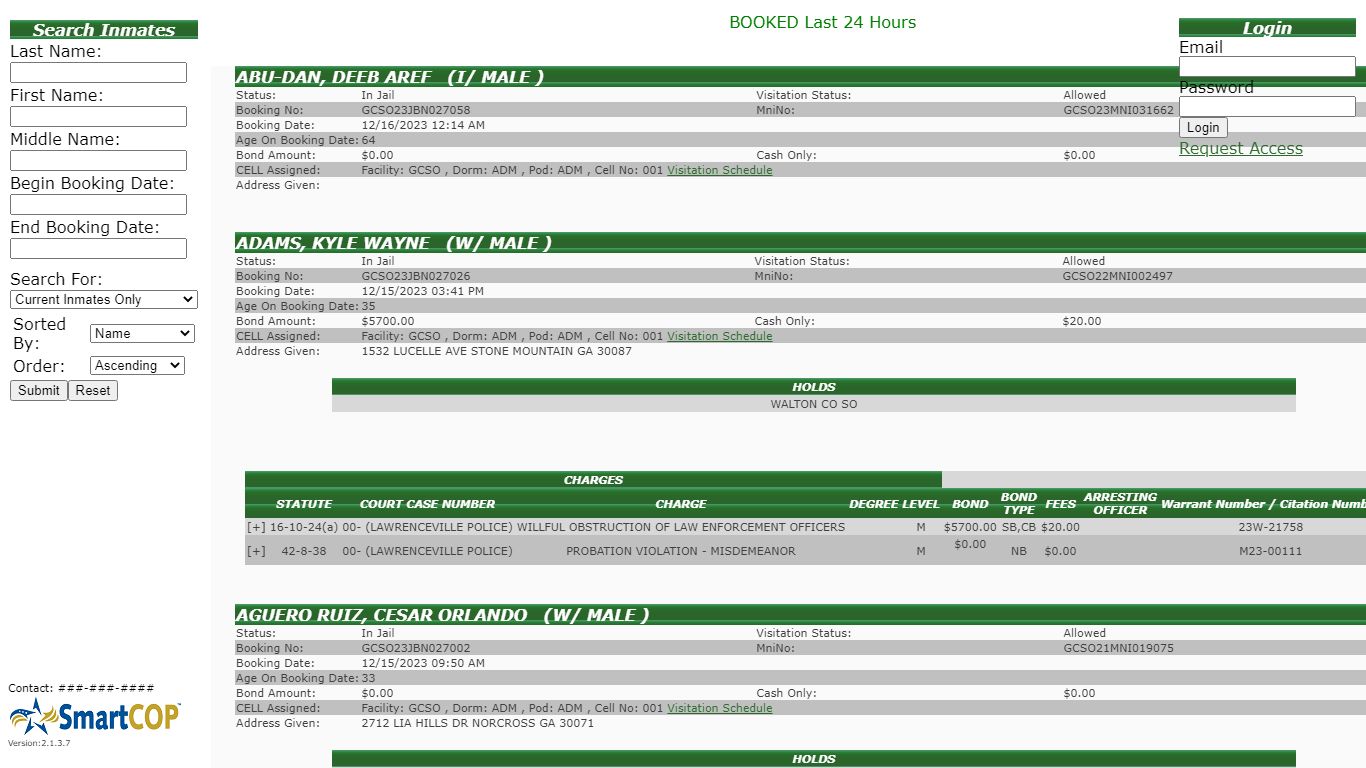Click booking number GCSO23JBN027026
The width and height of the screenshot is (1366, 768).
pyautogui.click(x=416, y=276)
